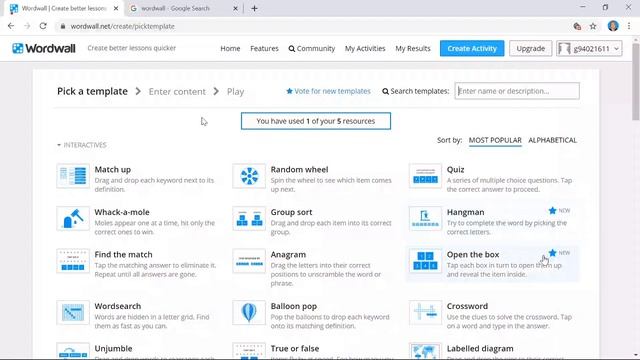
Task: Sort templates ALPHABETICAL
Action: 552,140
